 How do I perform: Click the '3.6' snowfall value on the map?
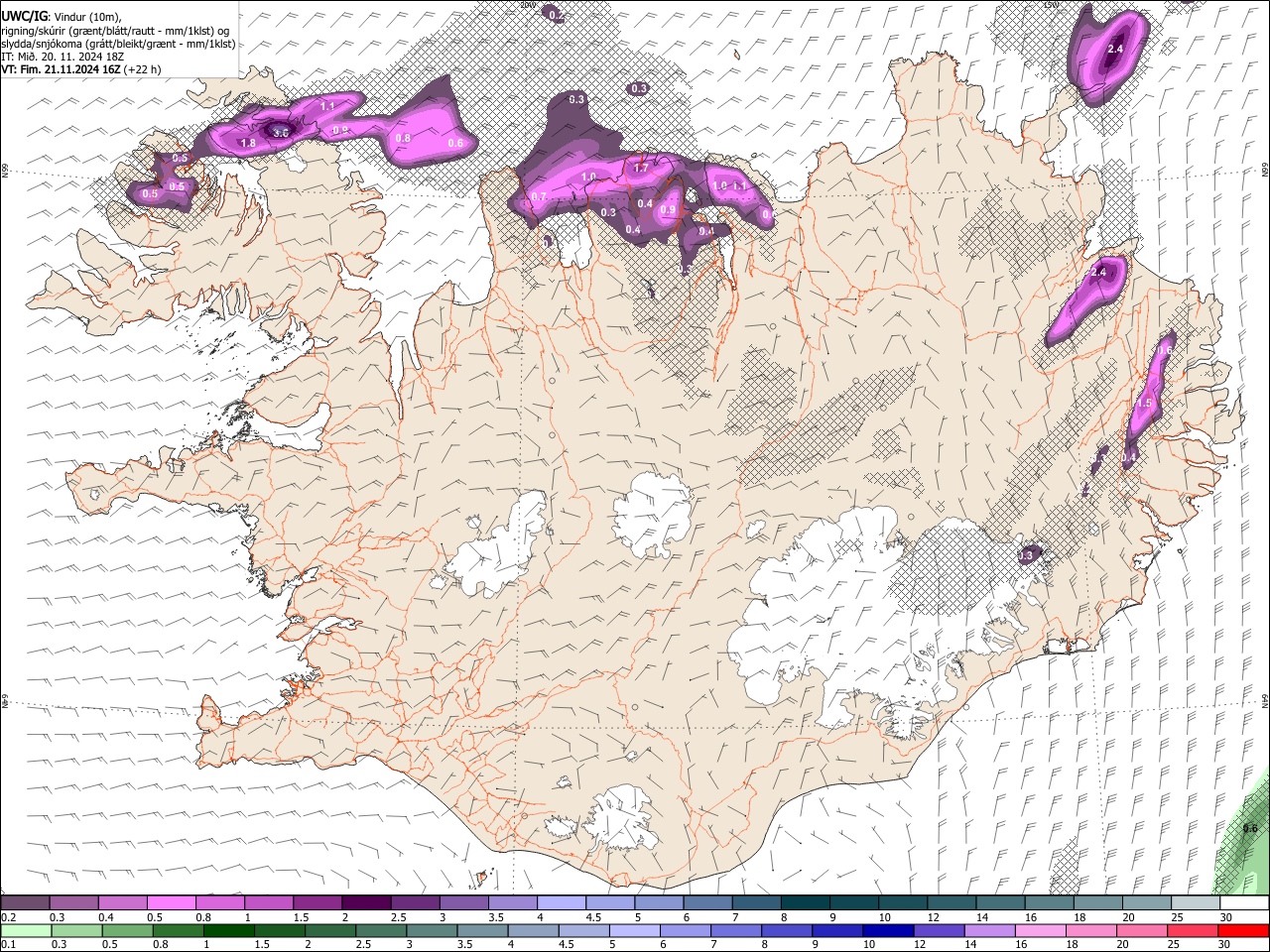[x=281, y=133]
